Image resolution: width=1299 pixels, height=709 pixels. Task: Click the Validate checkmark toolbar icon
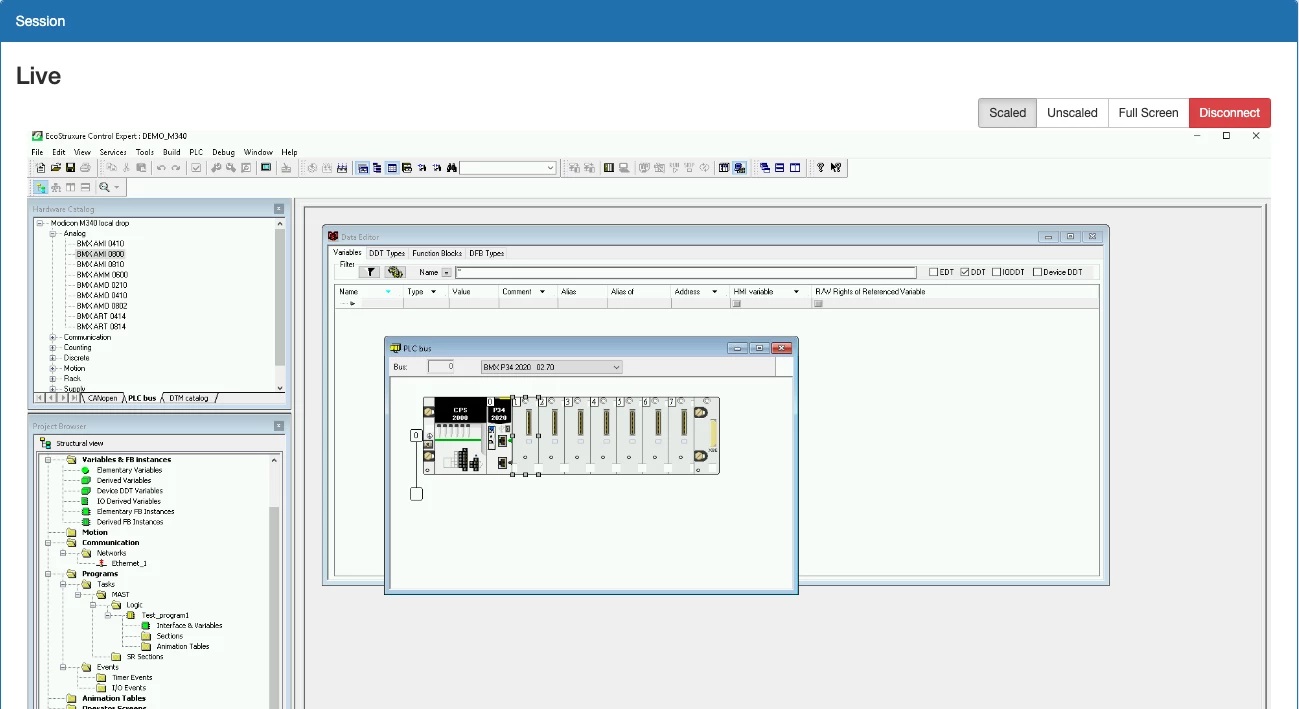pos(196,168)
